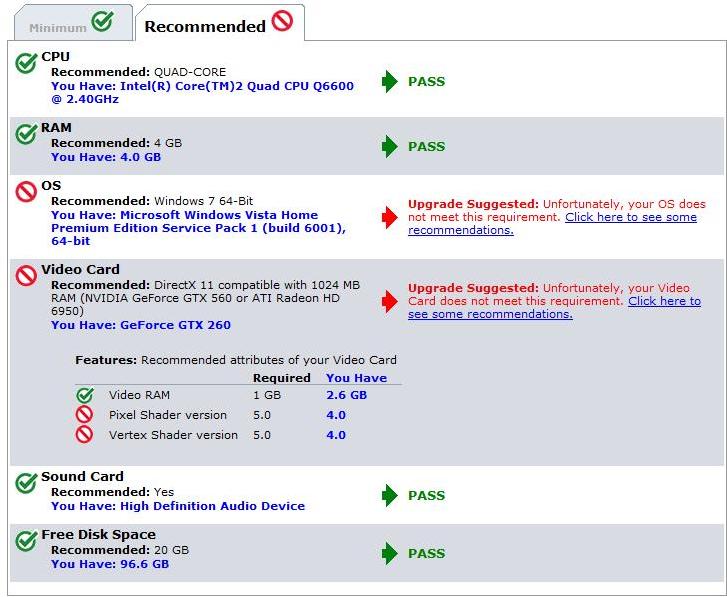Switch to the Minimum tab

(74, 22)
